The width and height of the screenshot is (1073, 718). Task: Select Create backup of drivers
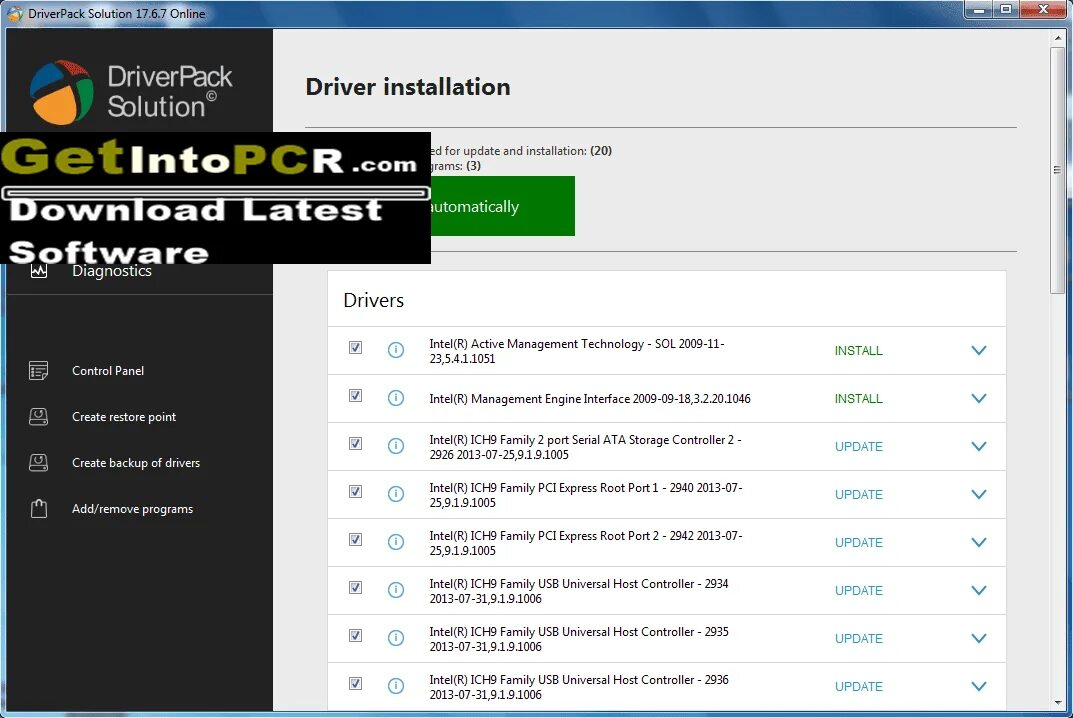[136, 463]
